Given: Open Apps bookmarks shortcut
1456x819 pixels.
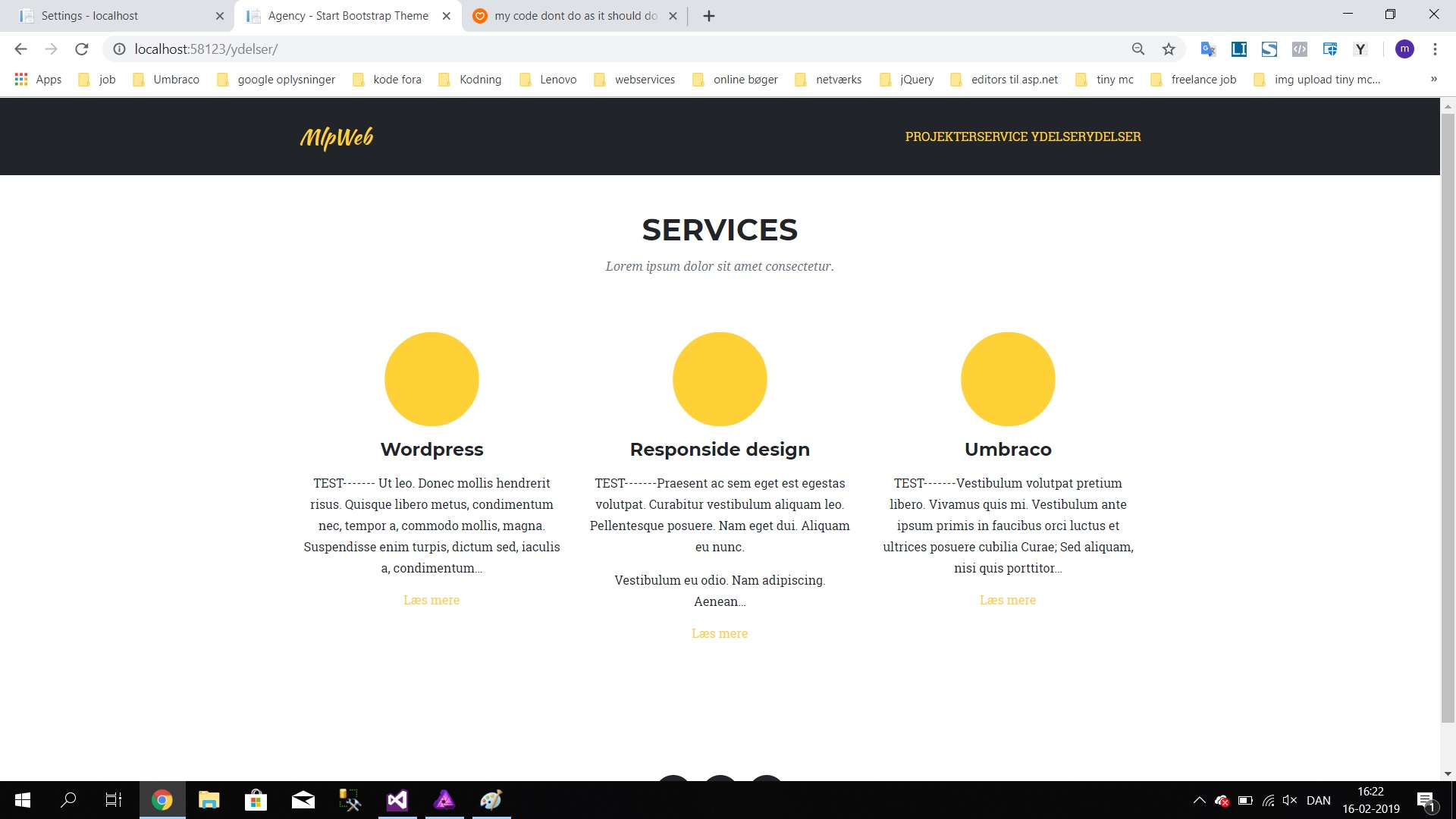Looking at the screenshot, I should coord(38,80).
